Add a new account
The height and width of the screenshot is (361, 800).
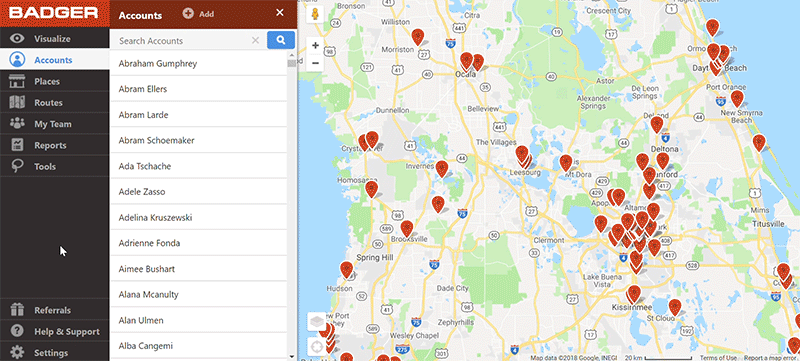point(198,14)
